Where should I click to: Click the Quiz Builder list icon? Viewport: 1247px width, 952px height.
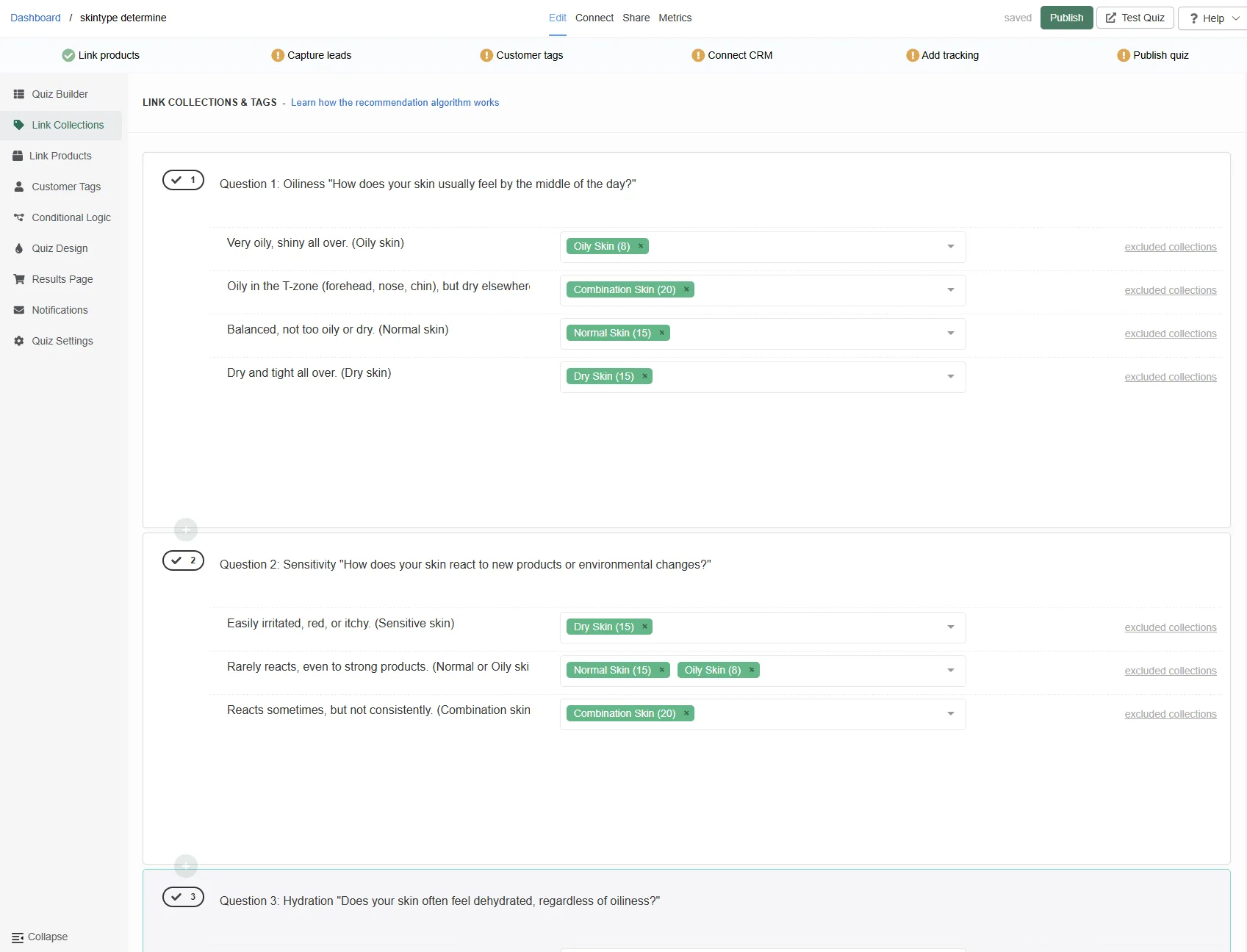coord(19,94)
